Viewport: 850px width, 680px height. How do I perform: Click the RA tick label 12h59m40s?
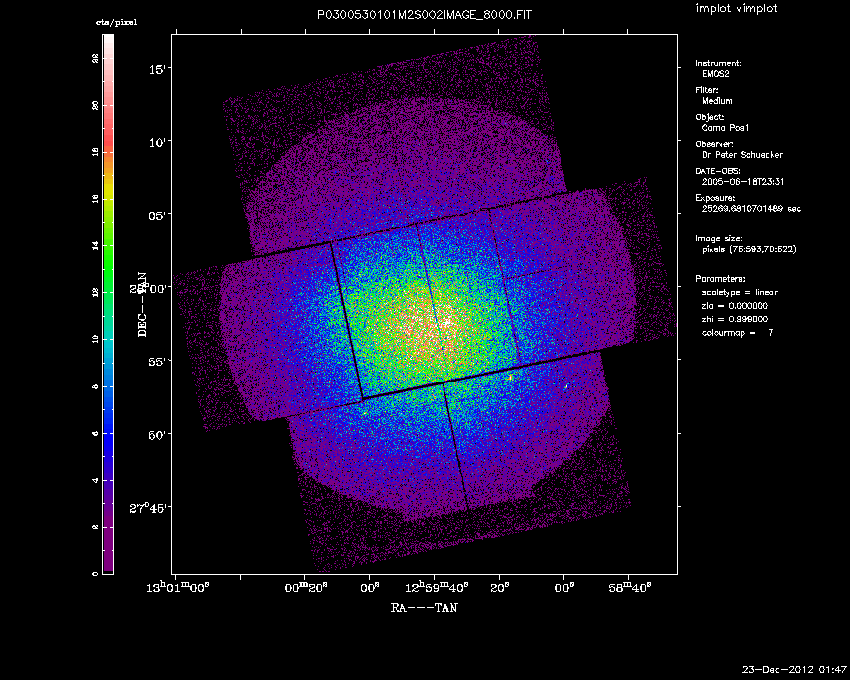pyautogui.click(x=437, y=588)
